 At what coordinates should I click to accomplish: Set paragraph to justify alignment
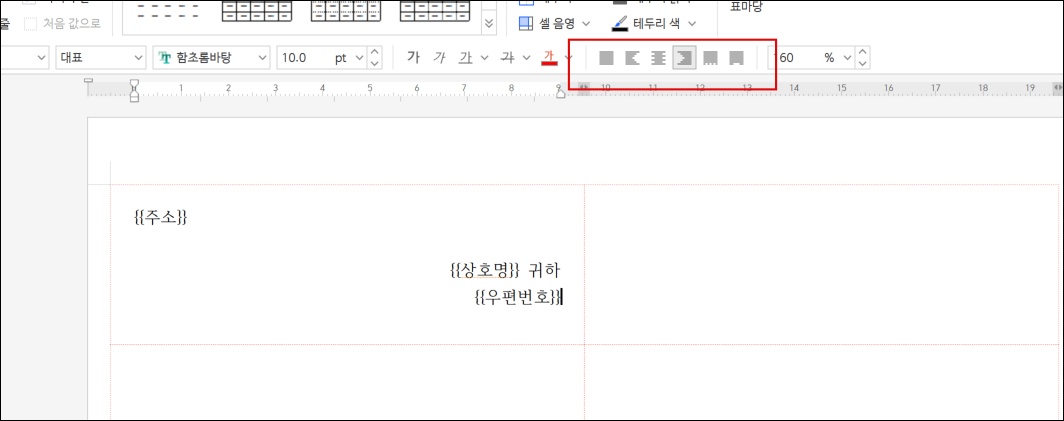point(607,58)
